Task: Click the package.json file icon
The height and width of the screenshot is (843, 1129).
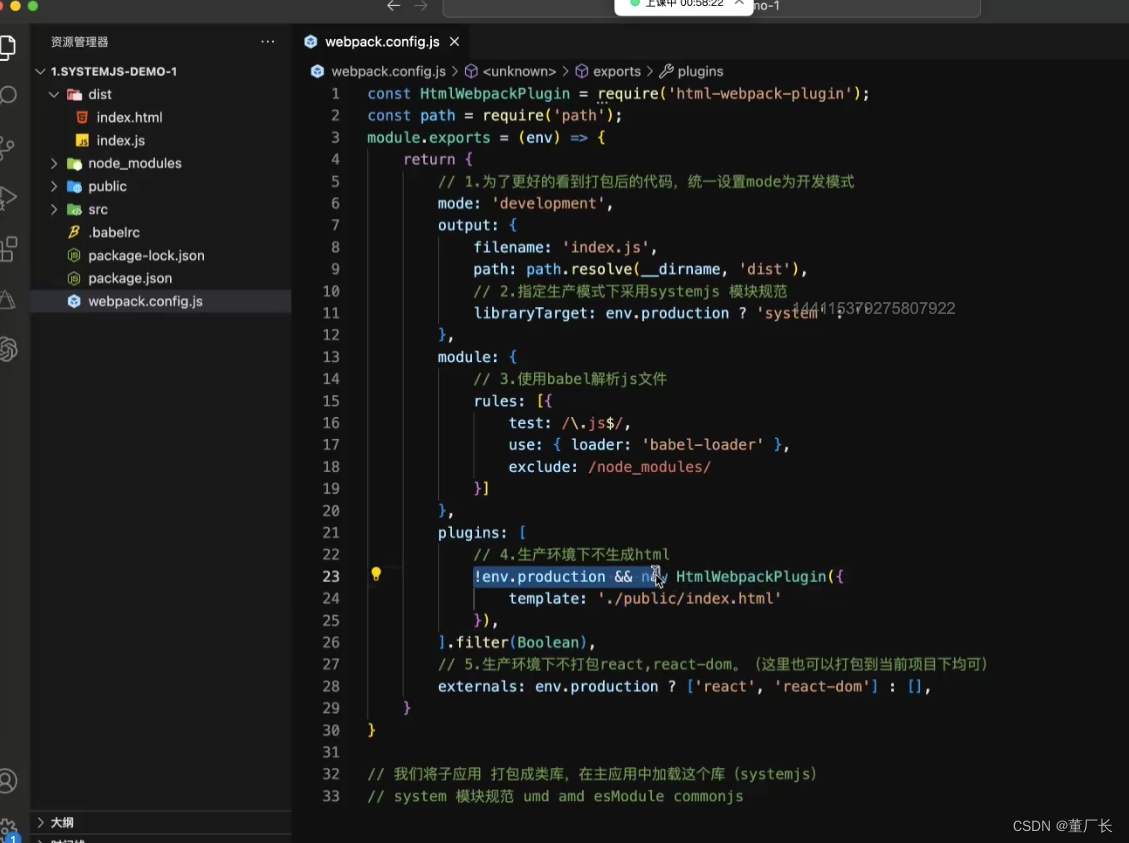Action: 73,279
